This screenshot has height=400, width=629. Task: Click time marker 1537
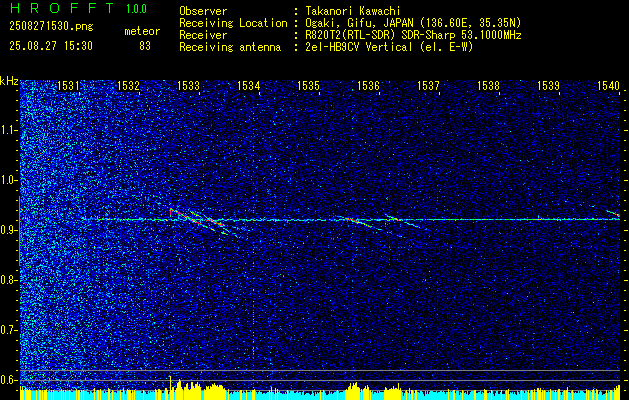428,86
